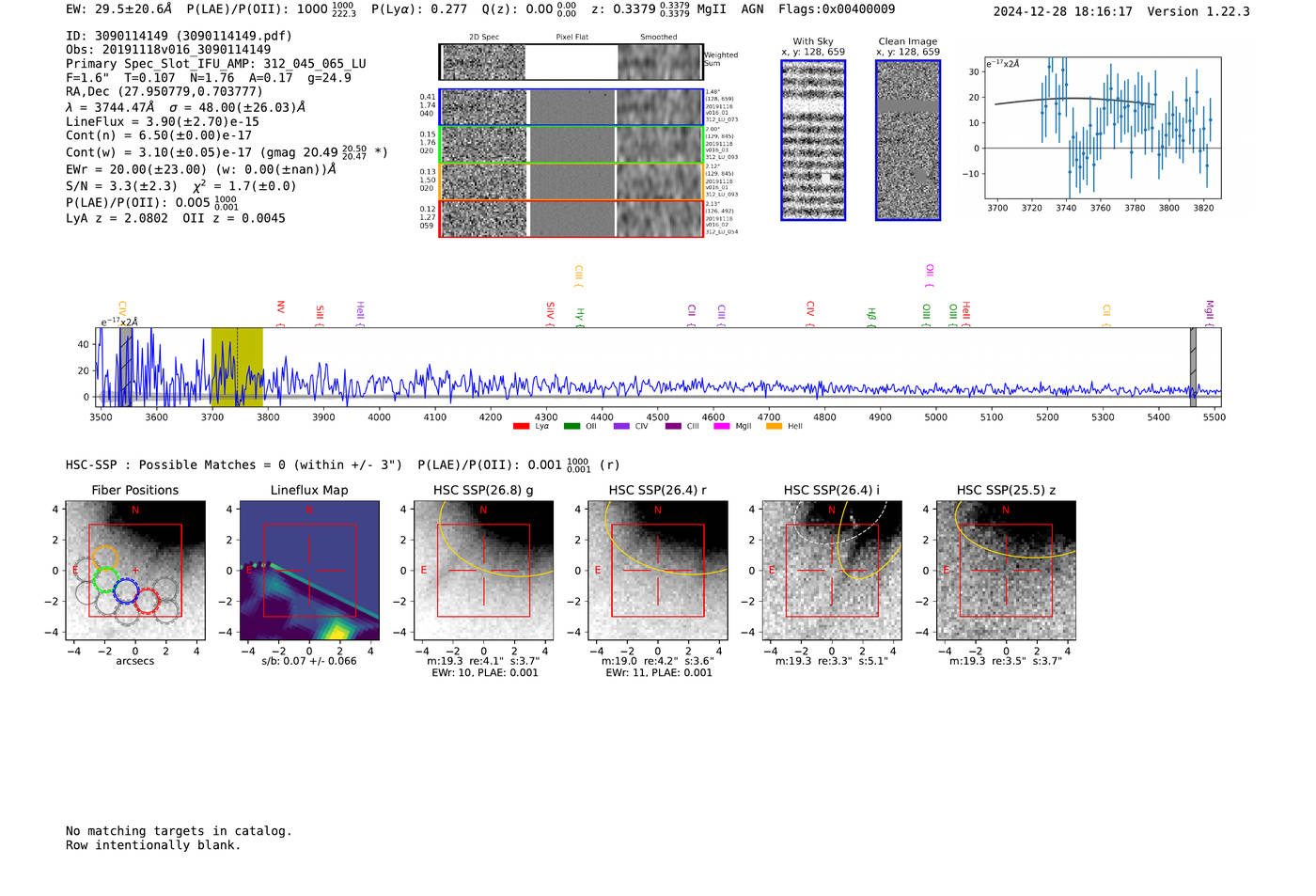
Task: Click the Flags:0x00400009 text
Action: click(837, 9)
